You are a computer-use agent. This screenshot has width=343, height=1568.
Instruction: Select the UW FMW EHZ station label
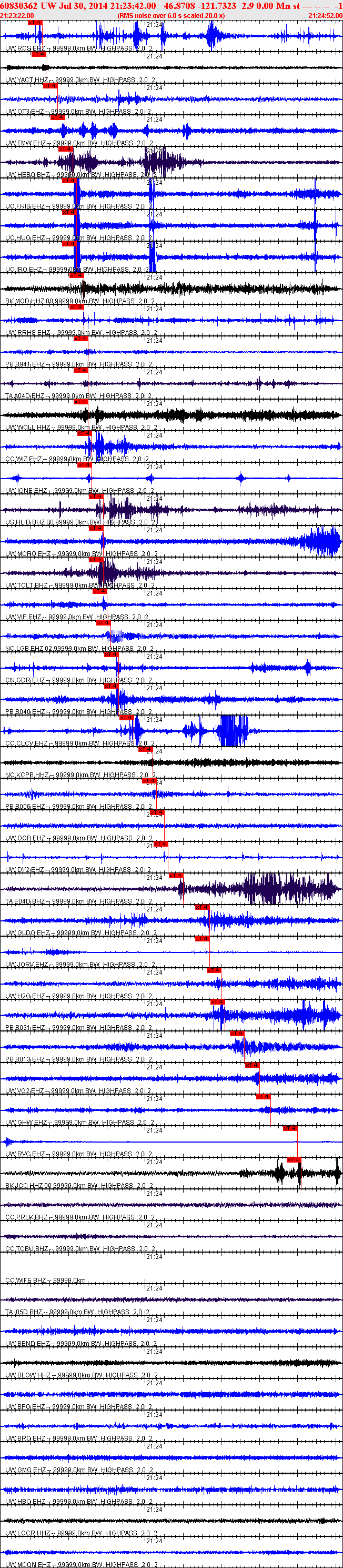pos(79,143)
